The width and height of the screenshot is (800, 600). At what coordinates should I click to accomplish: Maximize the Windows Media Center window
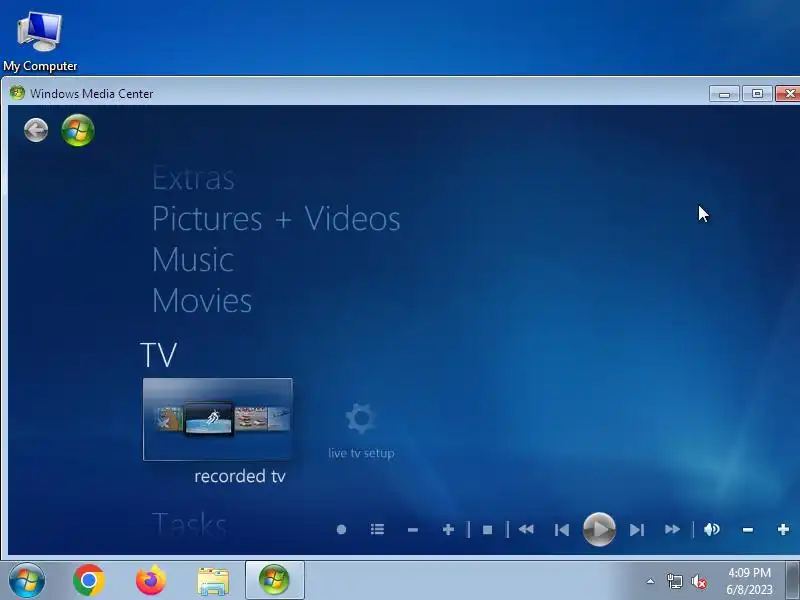coord(757,94)
